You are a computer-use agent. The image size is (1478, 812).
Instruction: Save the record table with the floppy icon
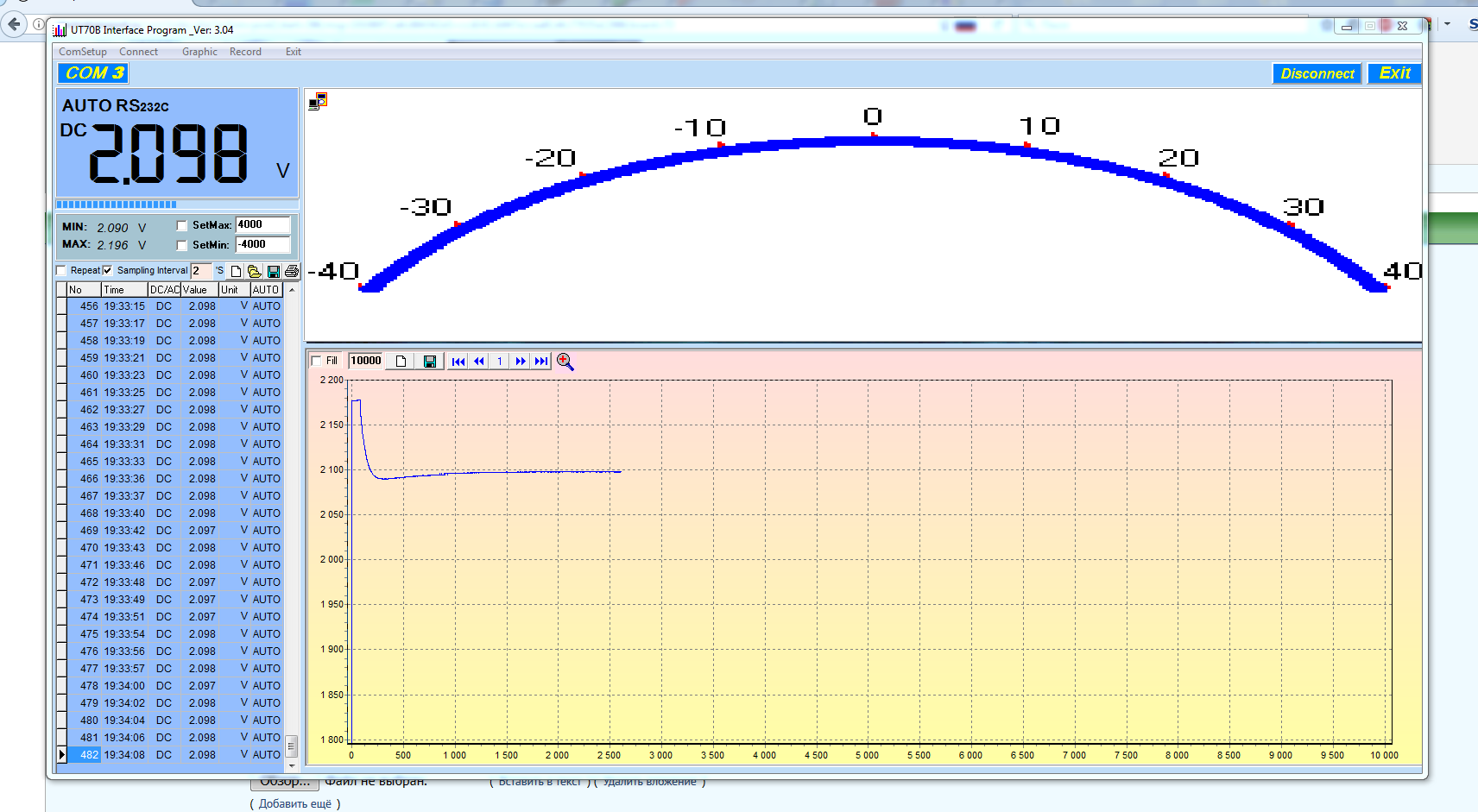274,271
